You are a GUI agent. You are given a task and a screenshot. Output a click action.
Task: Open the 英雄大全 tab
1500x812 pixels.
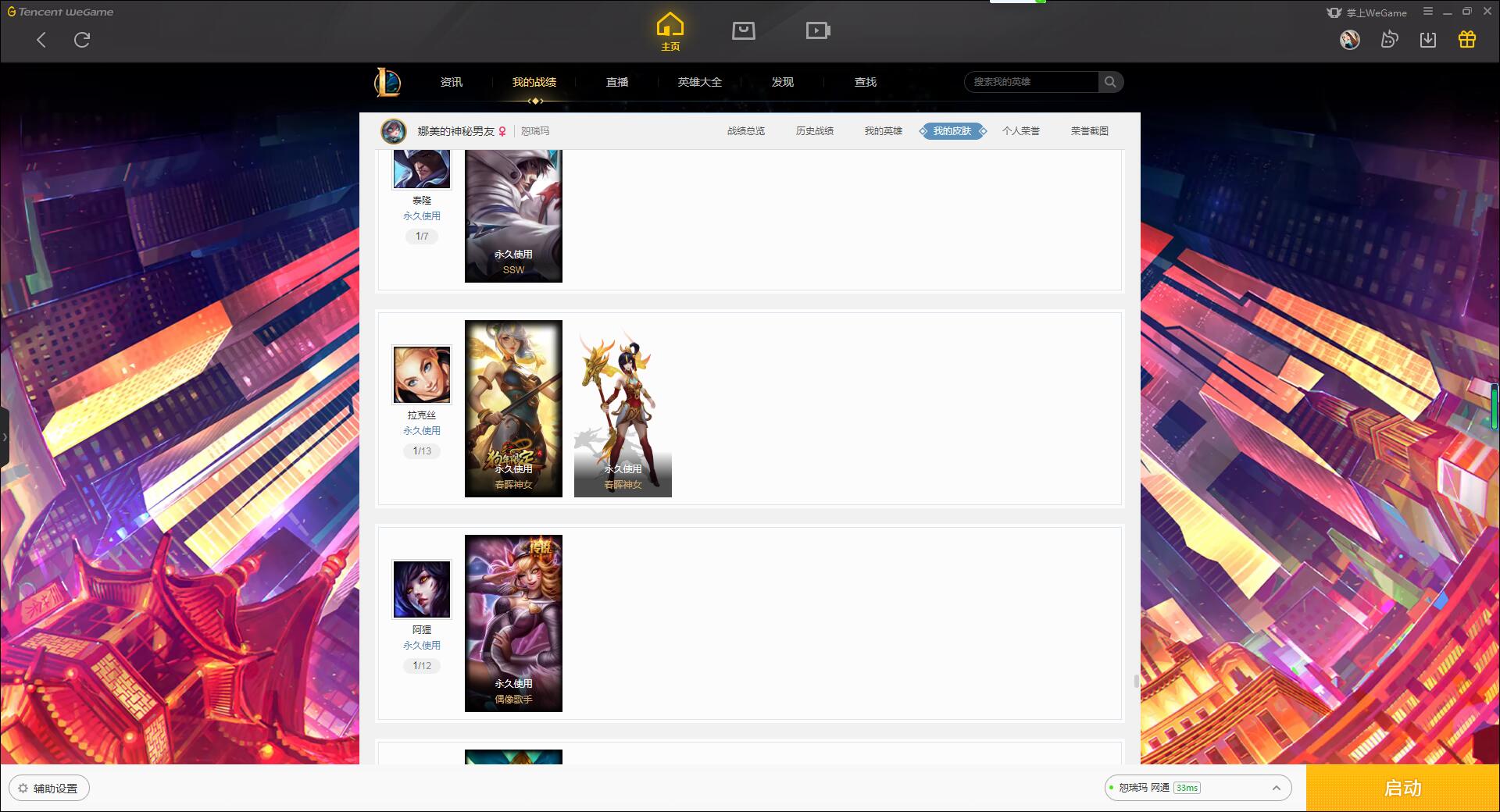pos(700,82)
